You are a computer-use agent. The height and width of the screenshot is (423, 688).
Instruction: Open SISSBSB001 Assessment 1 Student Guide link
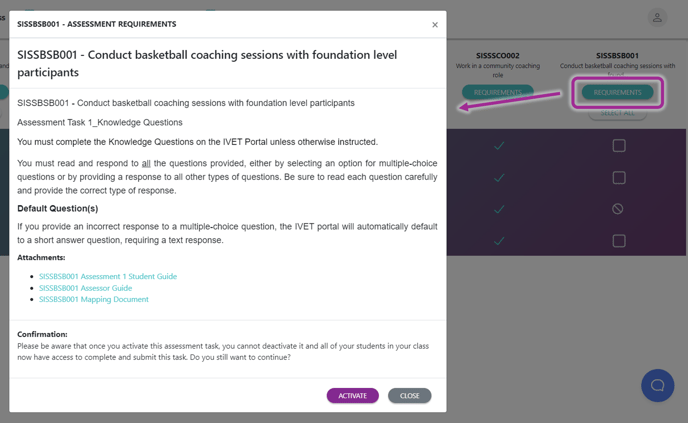[x=108, y=276]
